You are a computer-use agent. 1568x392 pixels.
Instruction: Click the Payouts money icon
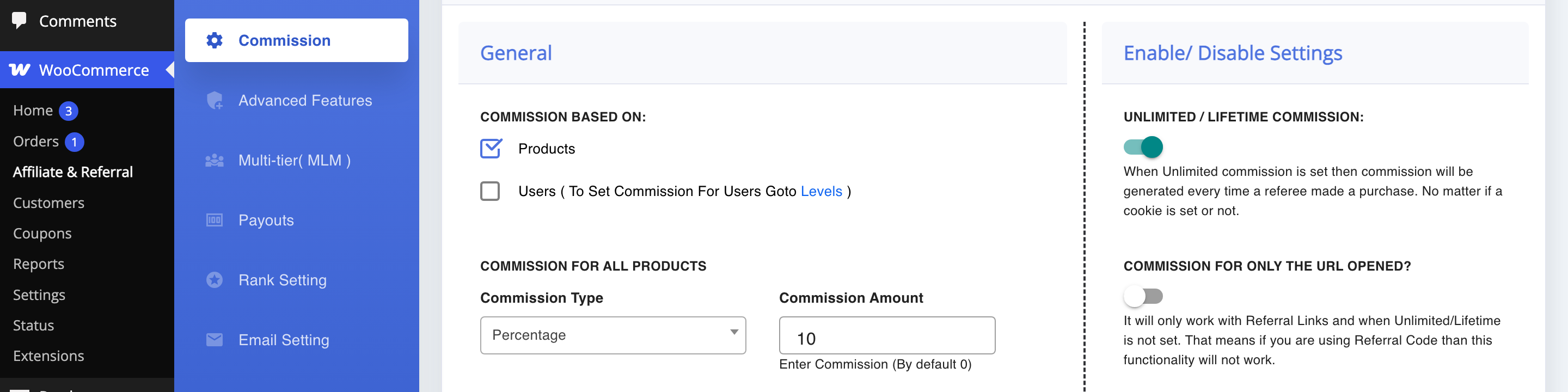click(x=215, y=220)
